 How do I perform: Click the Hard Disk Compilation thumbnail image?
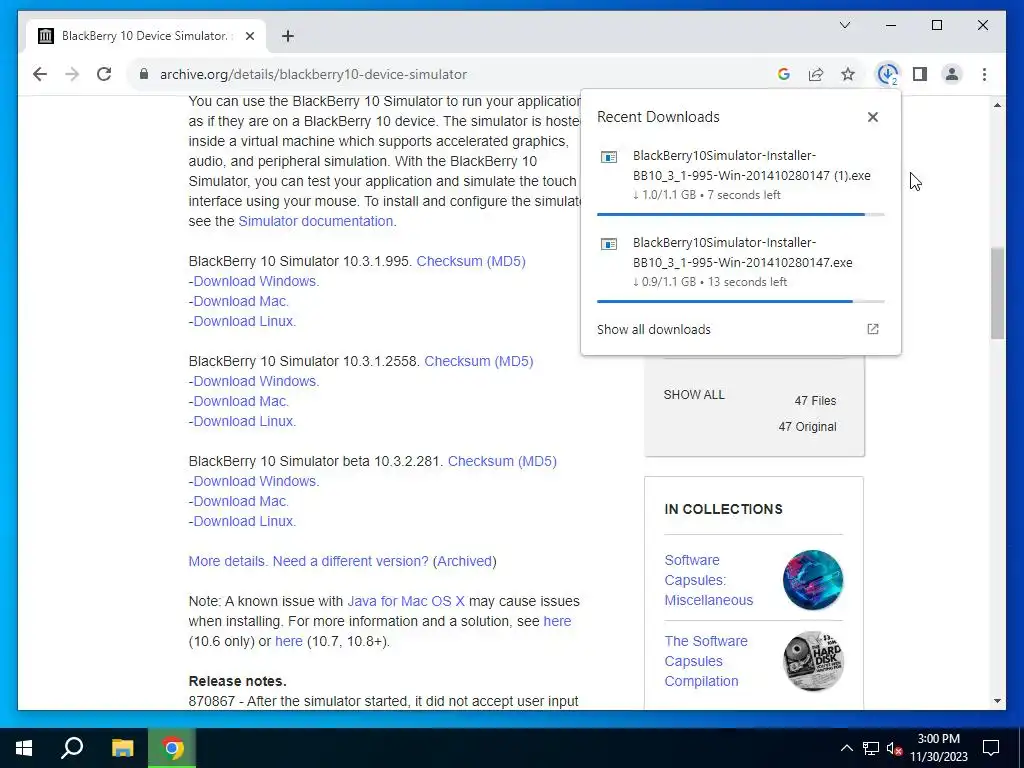[813, 661]
